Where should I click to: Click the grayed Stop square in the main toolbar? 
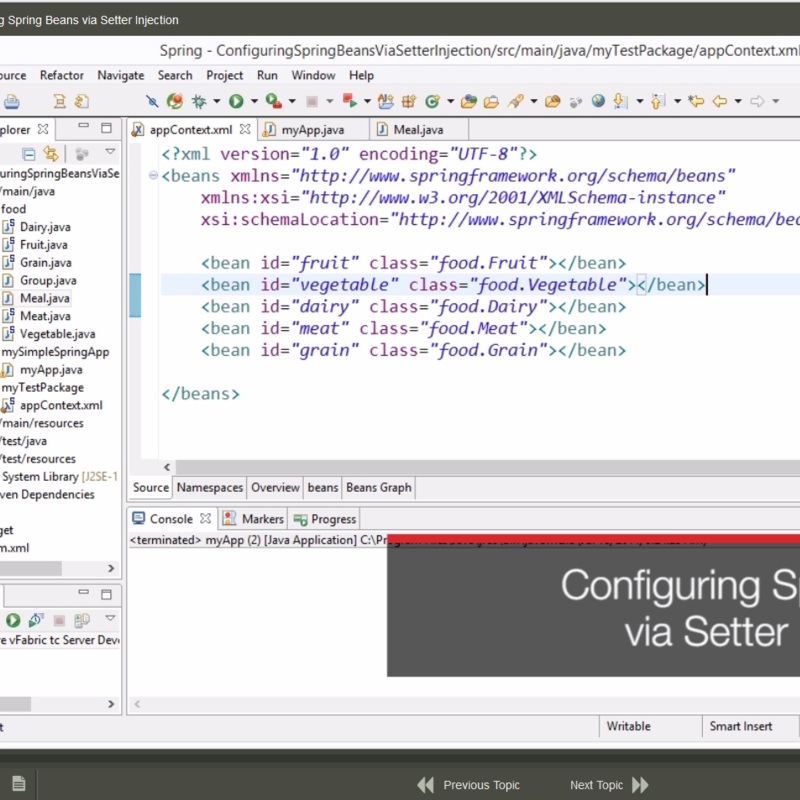312,101
